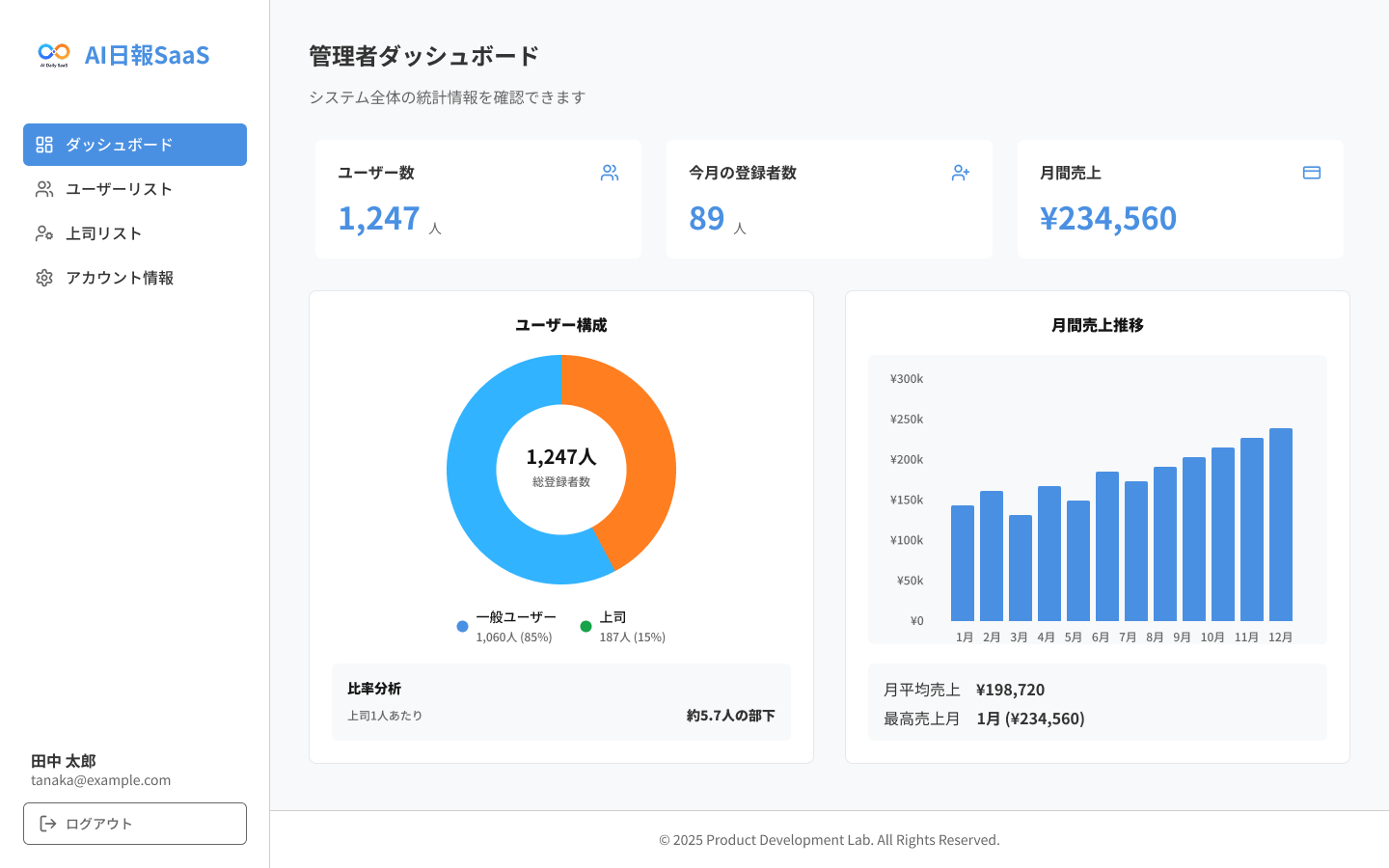This screenshot has width=1389, height=868.
Task: Click the credit card icon on 月間売上 card
Action: 1312,173
